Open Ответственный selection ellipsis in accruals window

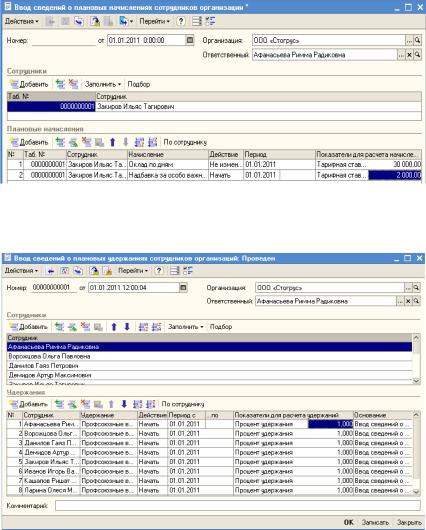(x=401, y=54)
